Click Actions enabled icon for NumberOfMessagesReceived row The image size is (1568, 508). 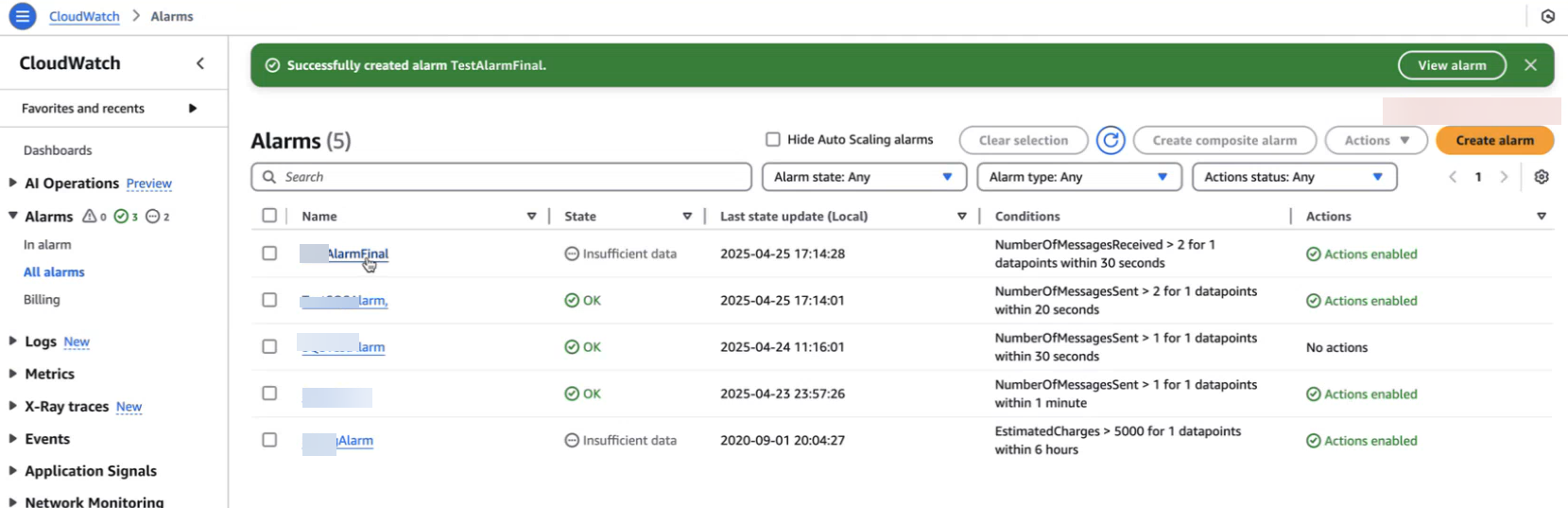point(1314,254)
